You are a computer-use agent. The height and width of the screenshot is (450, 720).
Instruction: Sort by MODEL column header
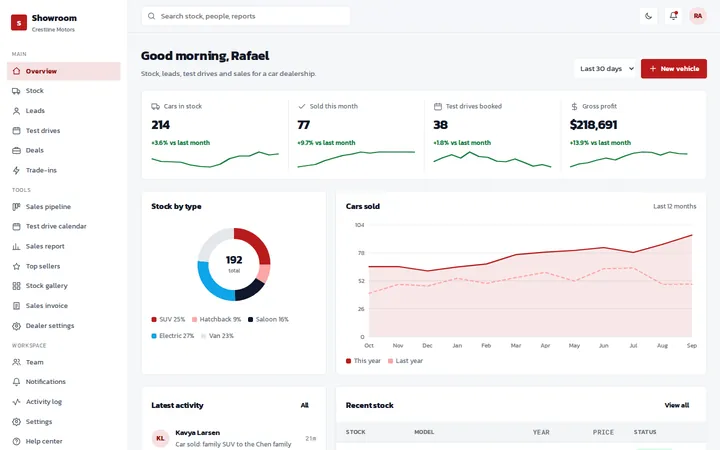(424, 432)
